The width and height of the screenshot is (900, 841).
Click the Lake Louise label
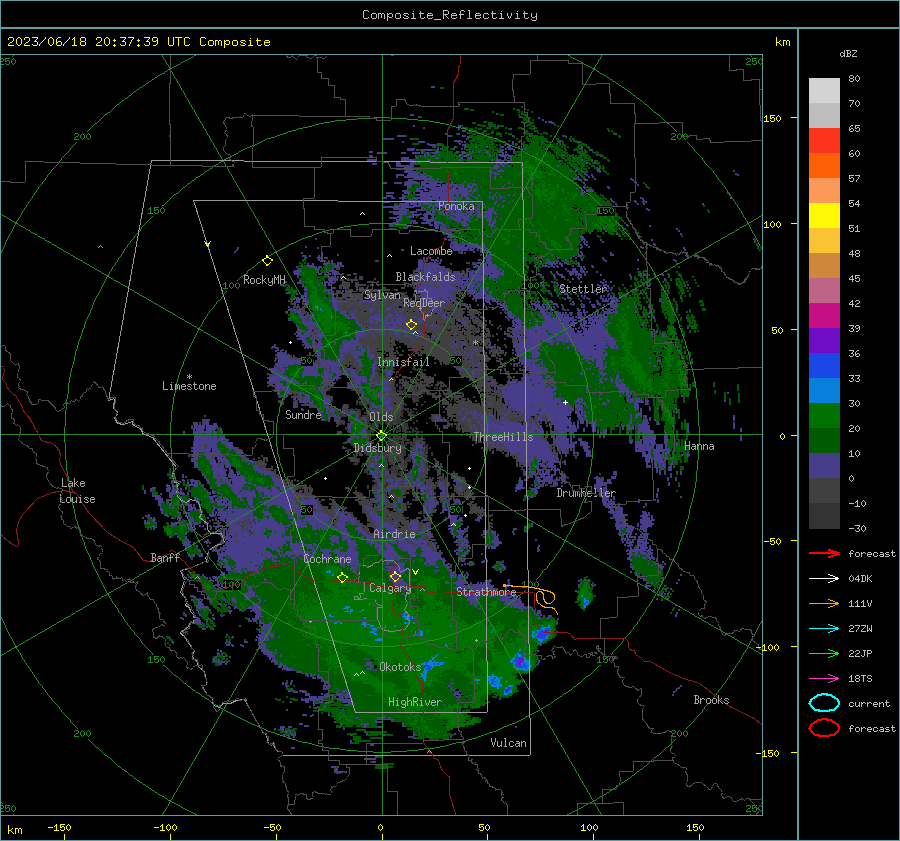pyautogui.click(x=77, y=491)
